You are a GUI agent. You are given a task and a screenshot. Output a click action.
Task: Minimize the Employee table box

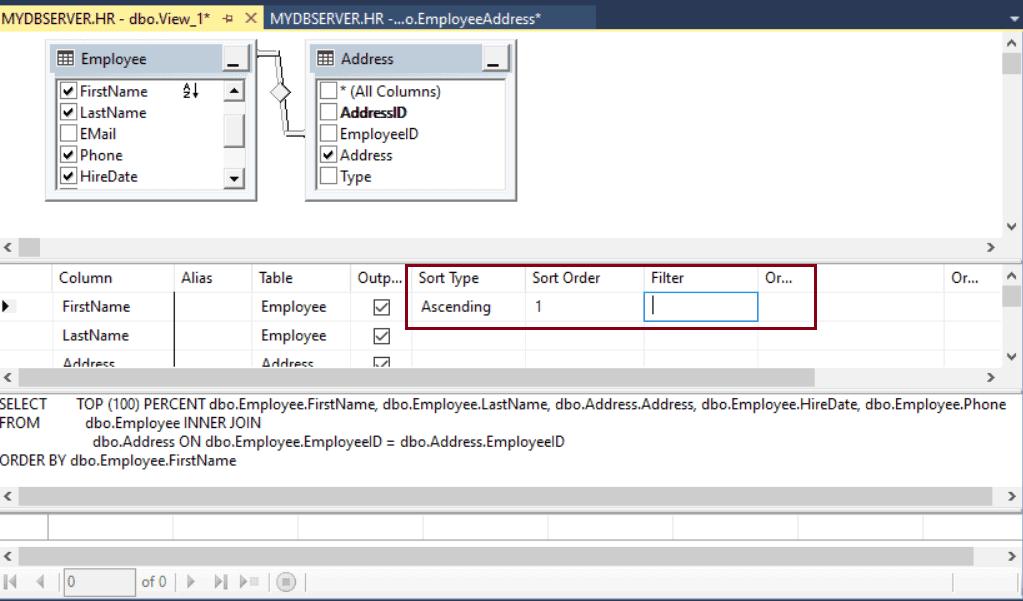(x=233, y=59)
